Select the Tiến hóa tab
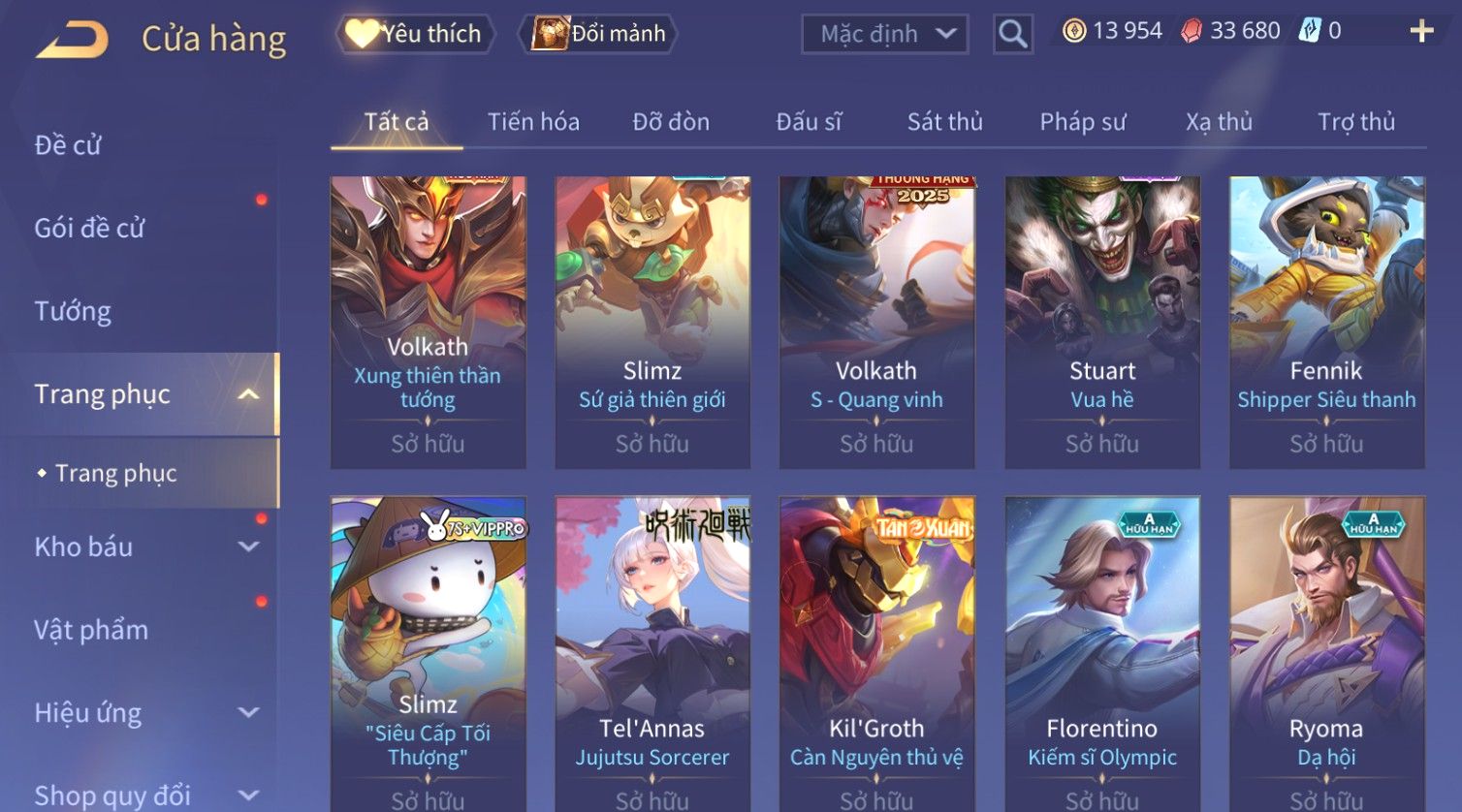Viewport: 1462px width, 812px height. pos(533,122)
